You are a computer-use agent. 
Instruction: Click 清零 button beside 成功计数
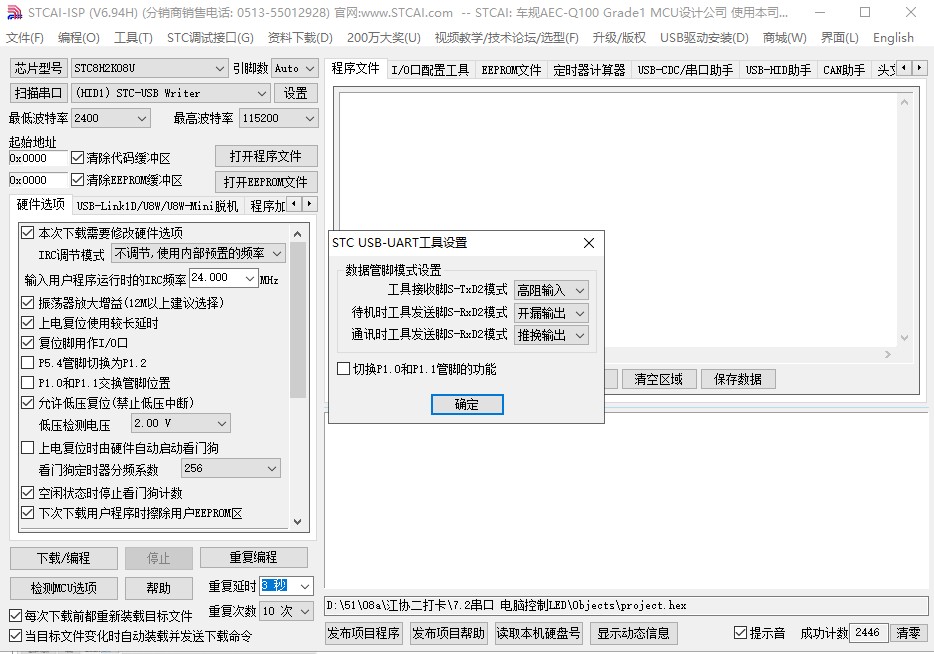(908, 633)
